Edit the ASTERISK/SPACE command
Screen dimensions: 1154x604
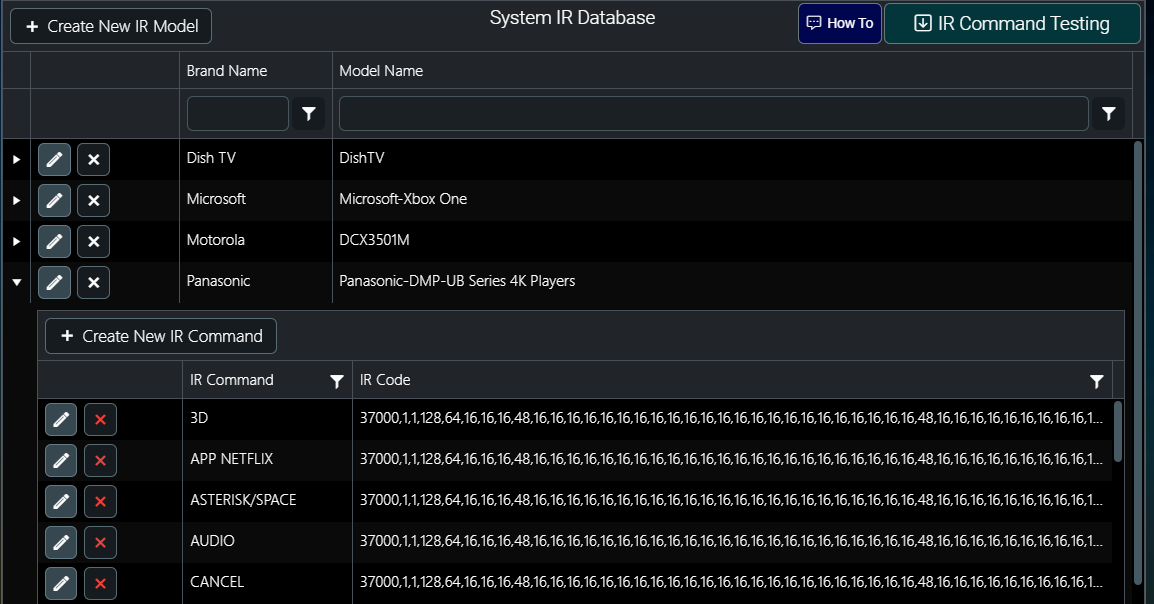[61, 502]
